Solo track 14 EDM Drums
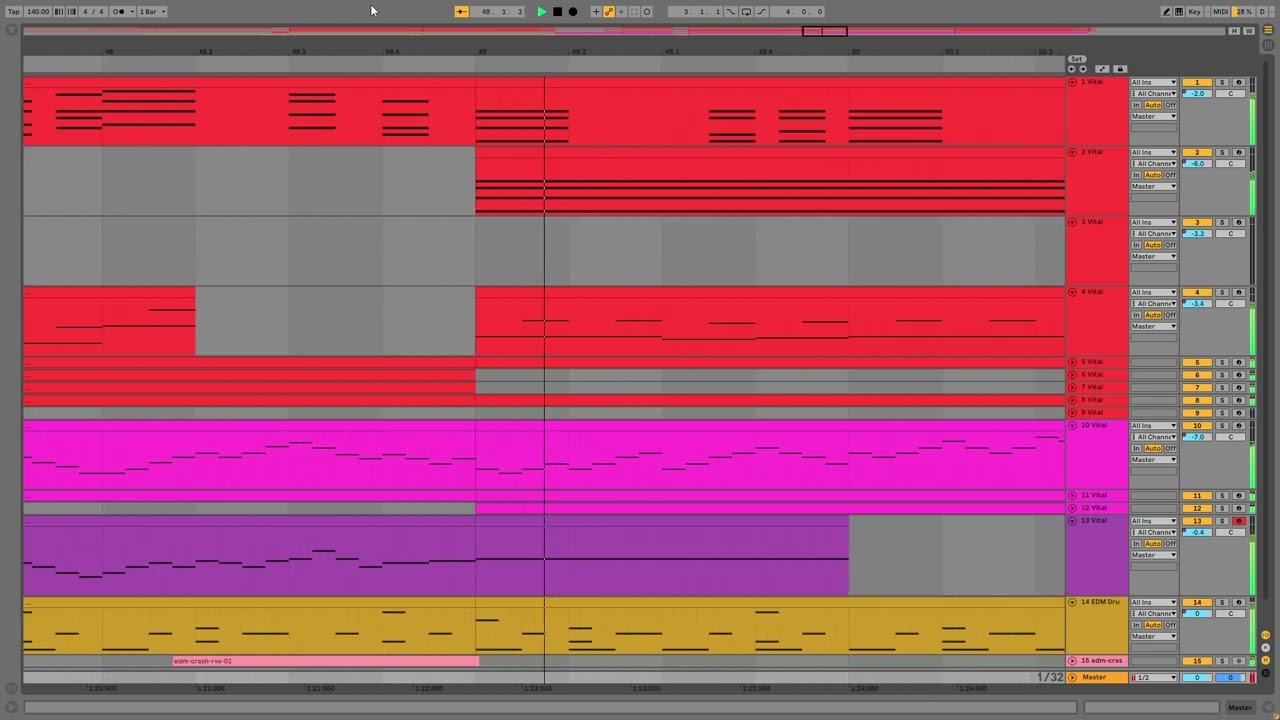 click(x=1221, y=602)
